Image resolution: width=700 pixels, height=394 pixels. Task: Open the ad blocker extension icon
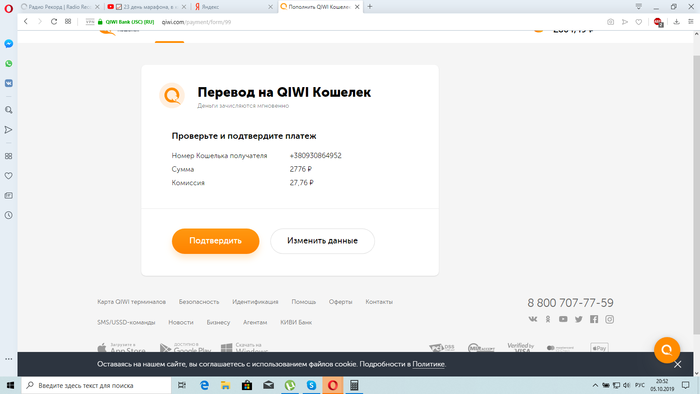[658, 22]
